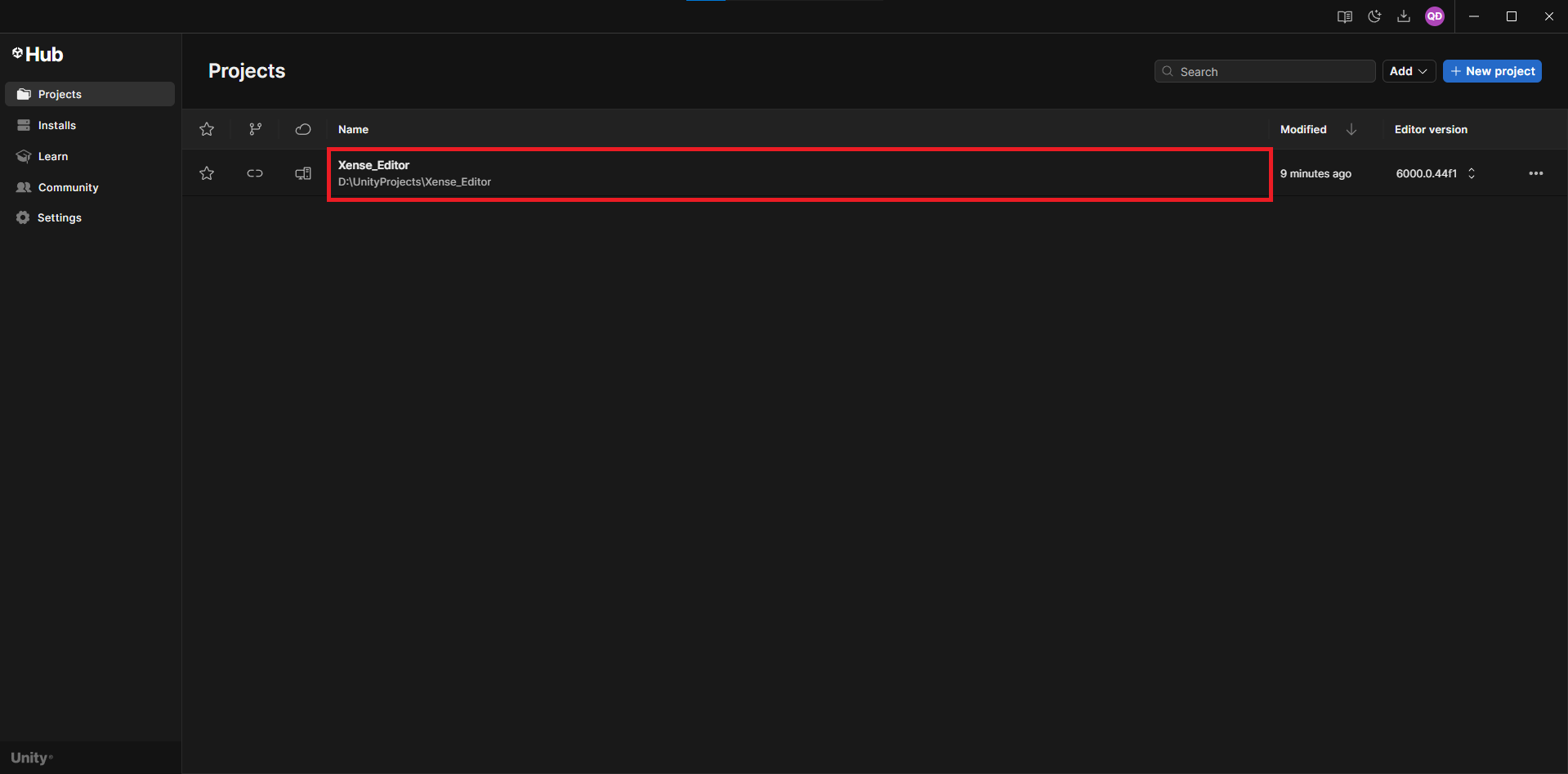Click the local project icon for Xense_Editor
1568x774 pixels.
click(303, 173)
